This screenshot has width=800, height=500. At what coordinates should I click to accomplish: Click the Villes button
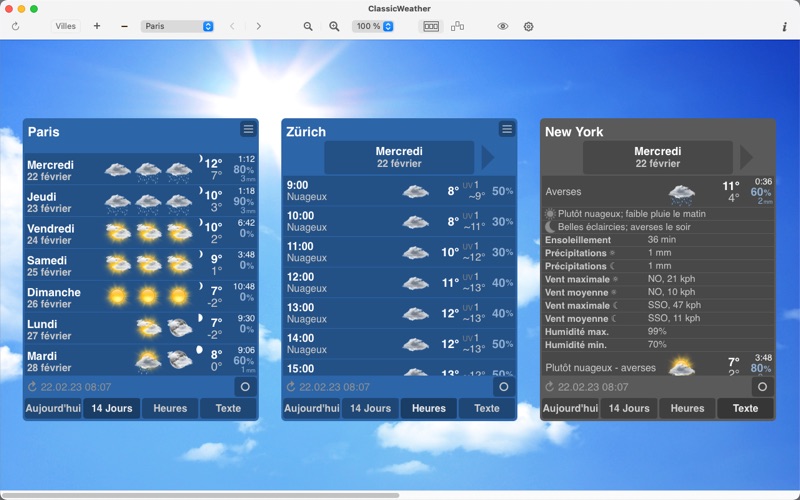pyautogui.click(x=66, y=26)
